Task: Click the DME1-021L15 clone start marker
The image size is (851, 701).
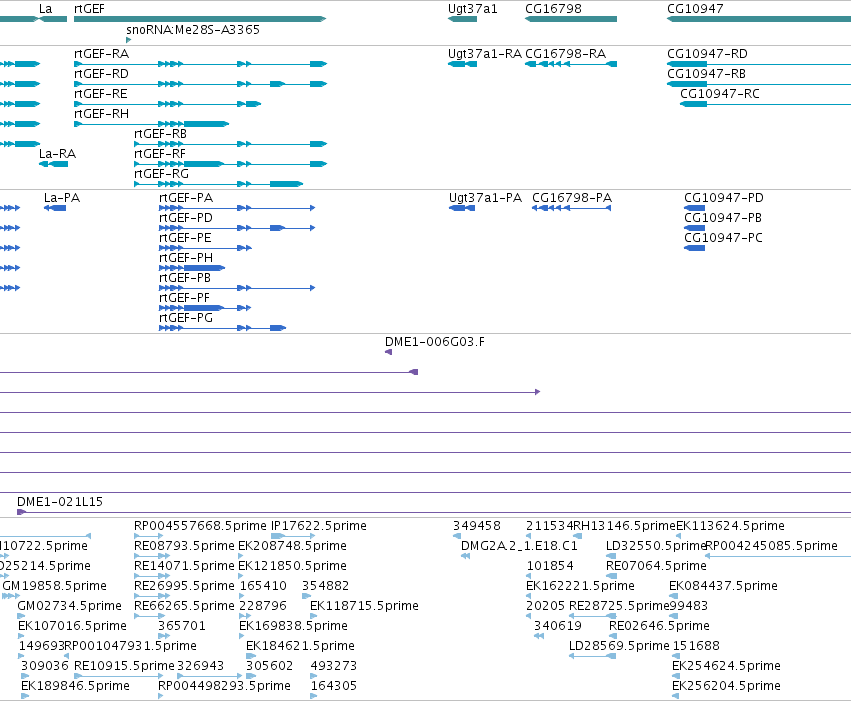Action: point(21,512)
